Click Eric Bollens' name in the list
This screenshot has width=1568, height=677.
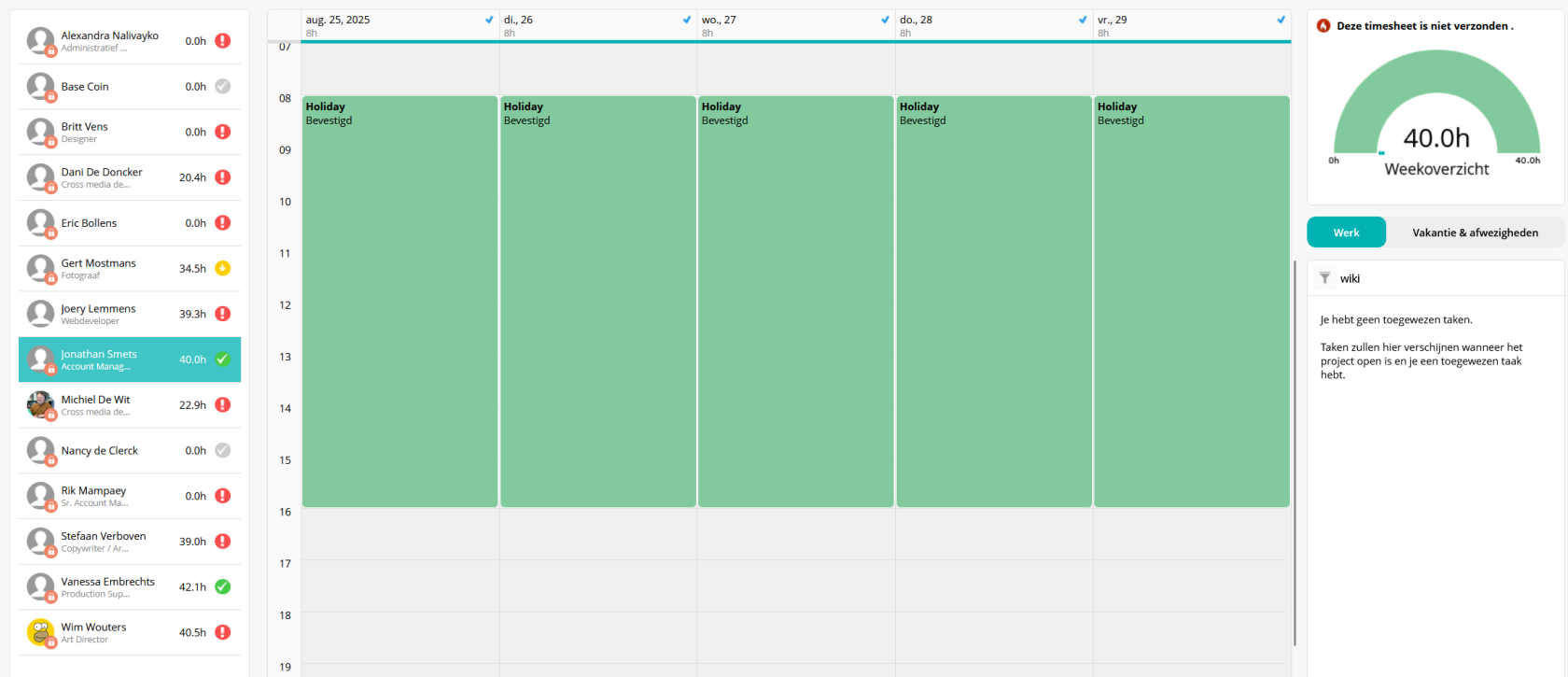[x=89, y=223]
